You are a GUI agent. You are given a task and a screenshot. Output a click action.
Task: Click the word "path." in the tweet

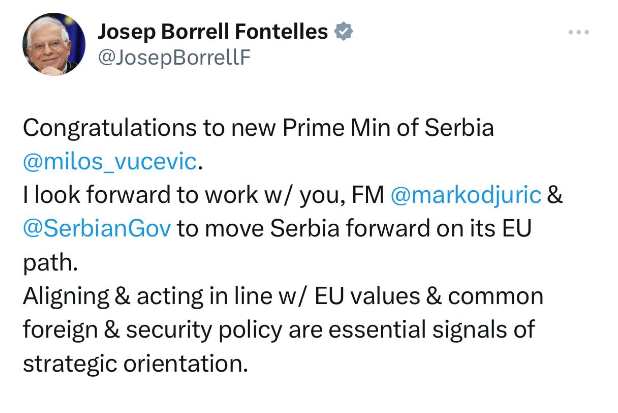(50, 261)
